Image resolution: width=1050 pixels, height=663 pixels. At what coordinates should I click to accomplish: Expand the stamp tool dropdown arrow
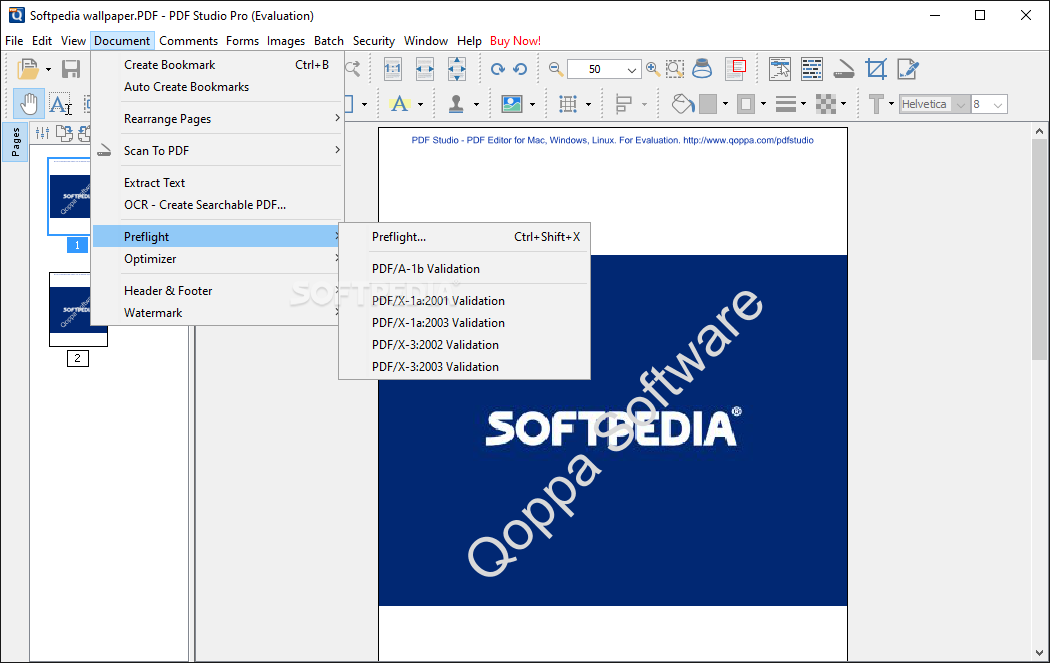click(476, 104)
